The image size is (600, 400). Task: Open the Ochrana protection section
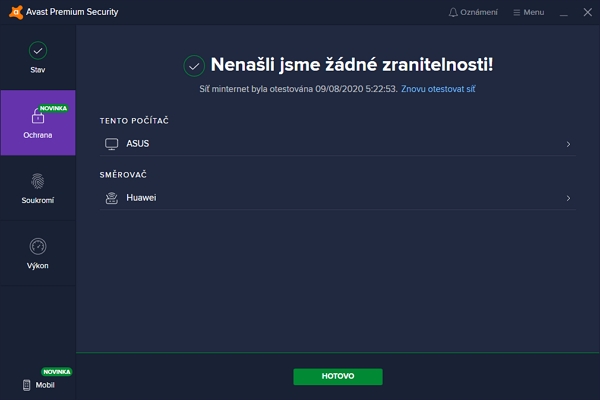(38, 122)
